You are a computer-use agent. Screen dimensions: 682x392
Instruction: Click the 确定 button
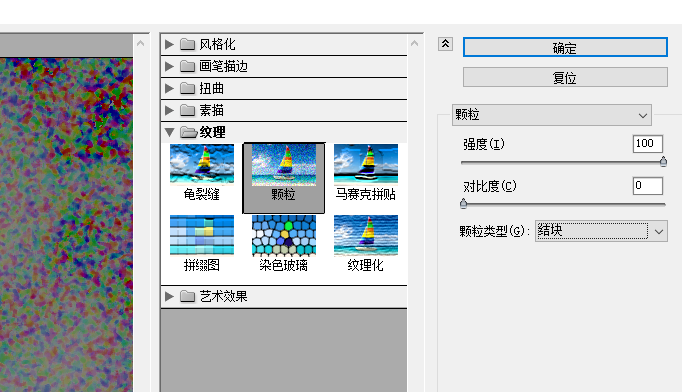tap(565, 47)
